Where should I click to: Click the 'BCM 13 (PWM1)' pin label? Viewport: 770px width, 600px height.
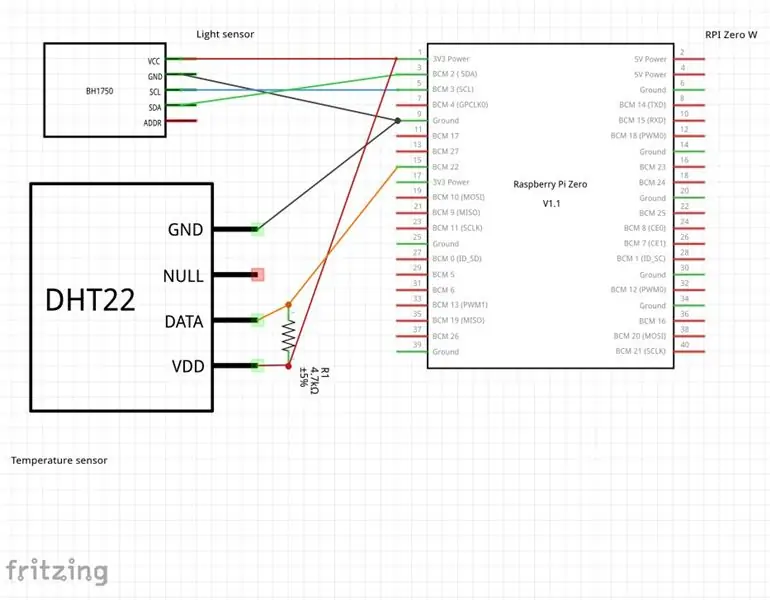460,305
